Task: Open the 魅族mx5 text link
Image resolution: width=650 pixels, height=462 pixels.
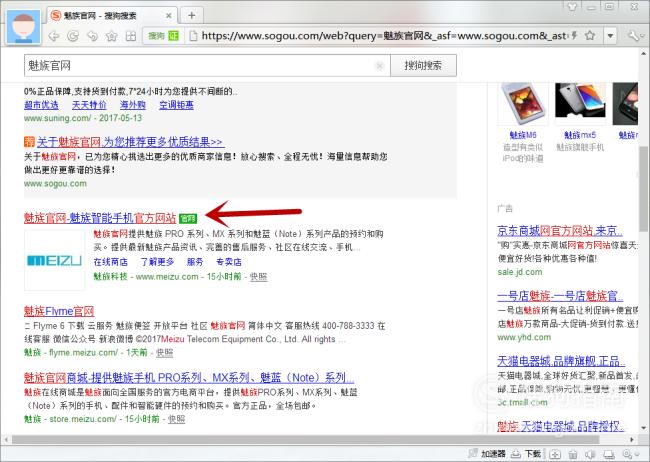Action: tap(580, 135)
